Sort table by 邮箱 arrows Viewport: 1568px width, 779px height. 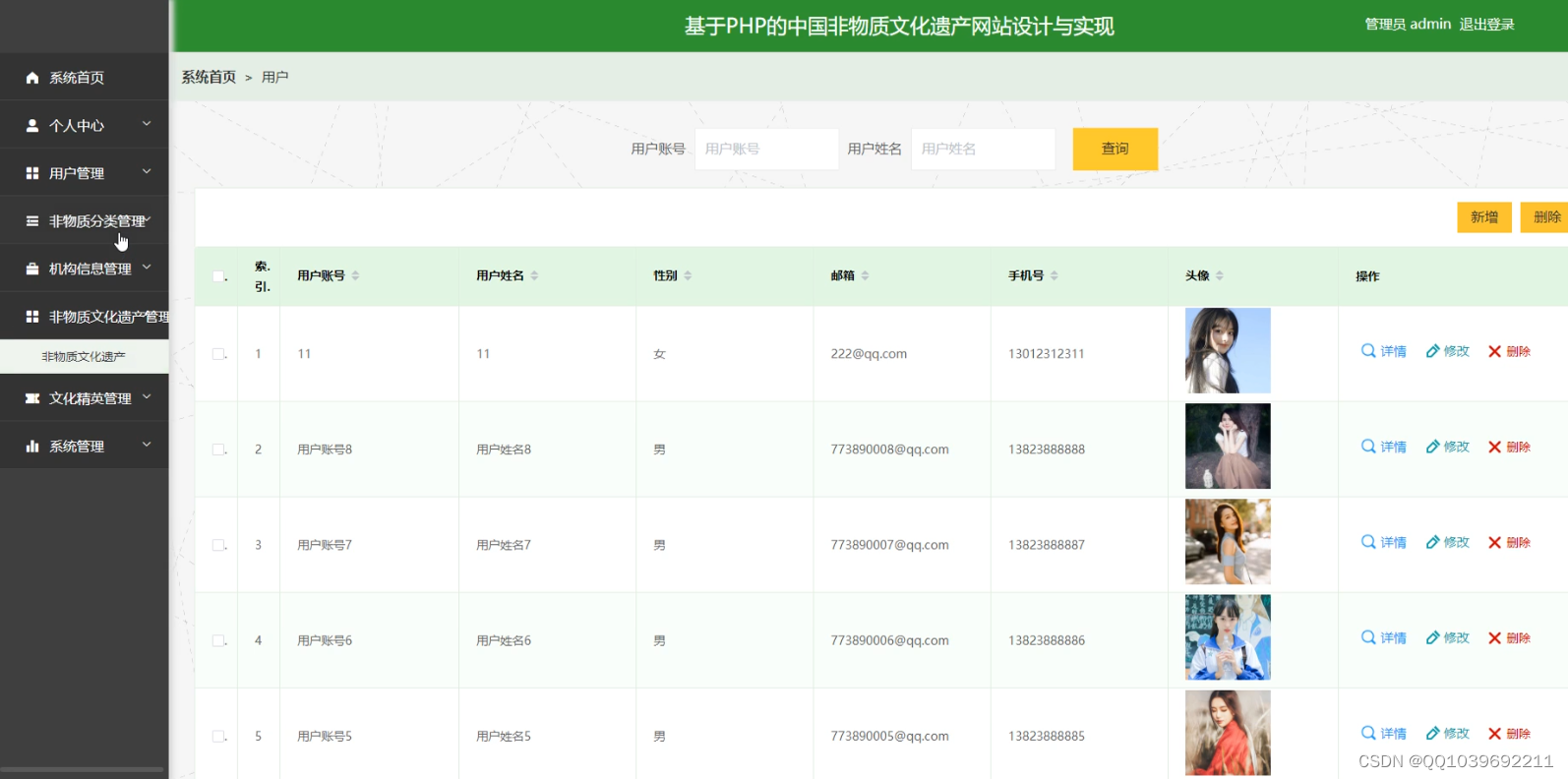865,275
